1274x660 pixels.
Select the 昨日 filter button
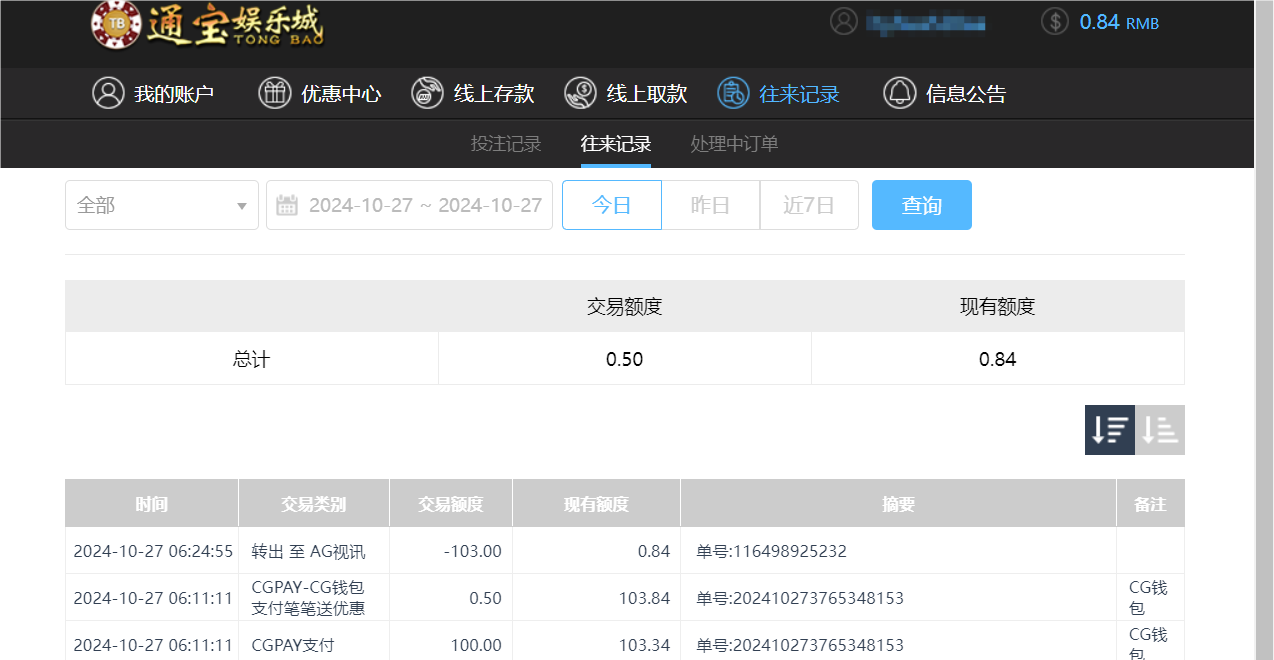(x=710, y=204)
